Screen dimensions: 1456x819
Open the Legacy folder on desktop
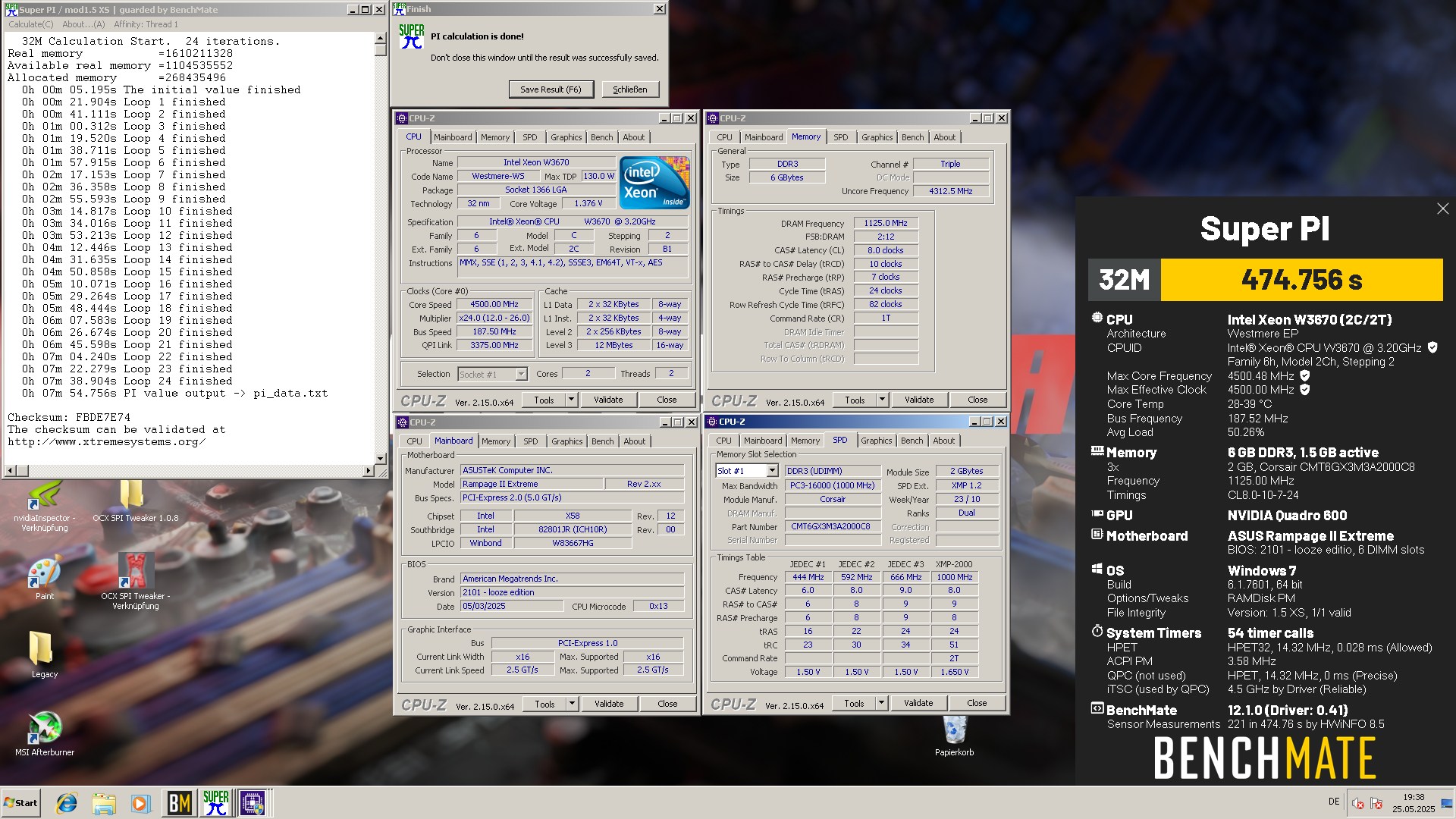[x=44, y=654]
